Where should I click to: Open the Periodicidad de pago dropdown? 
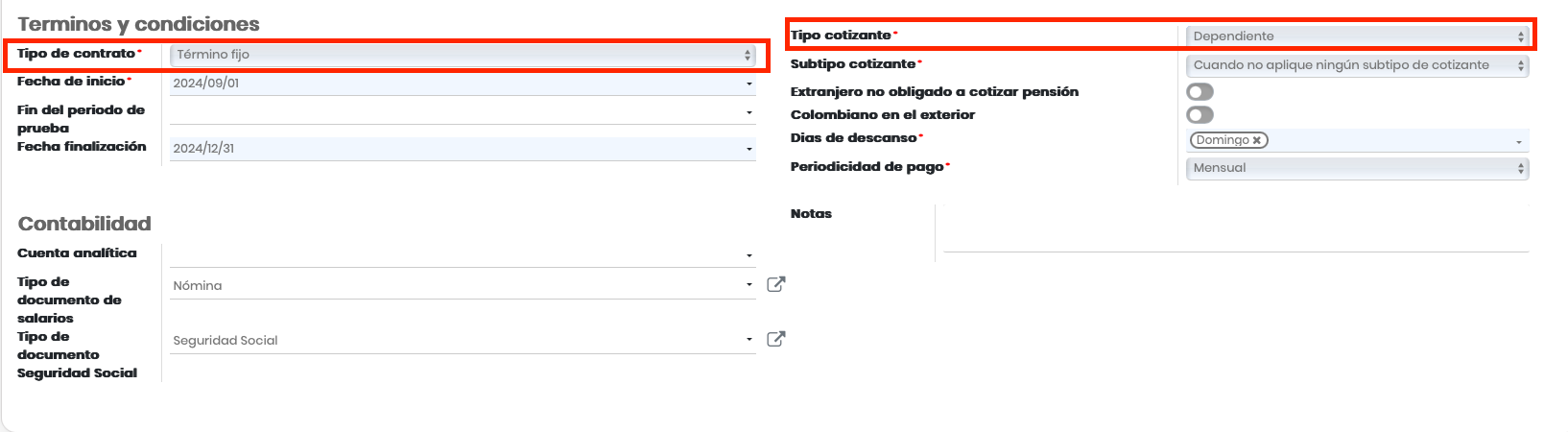(1357, 168)
